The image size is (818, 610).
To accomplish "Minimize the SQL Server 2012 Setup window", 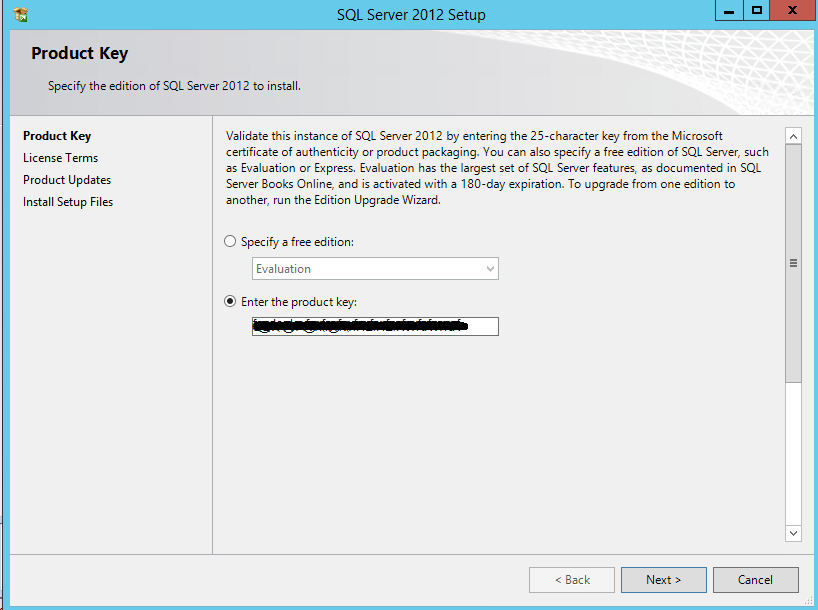I will [x=729, y=10].
